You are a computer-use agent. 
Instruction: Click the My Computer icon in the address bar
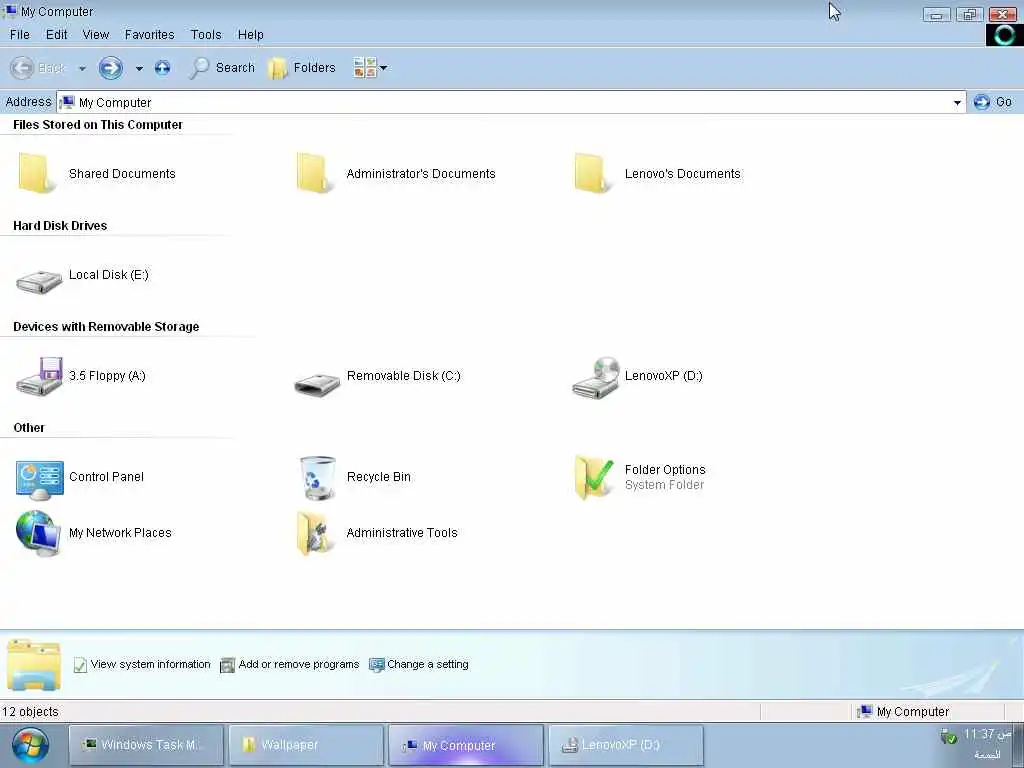pos(67,102)
